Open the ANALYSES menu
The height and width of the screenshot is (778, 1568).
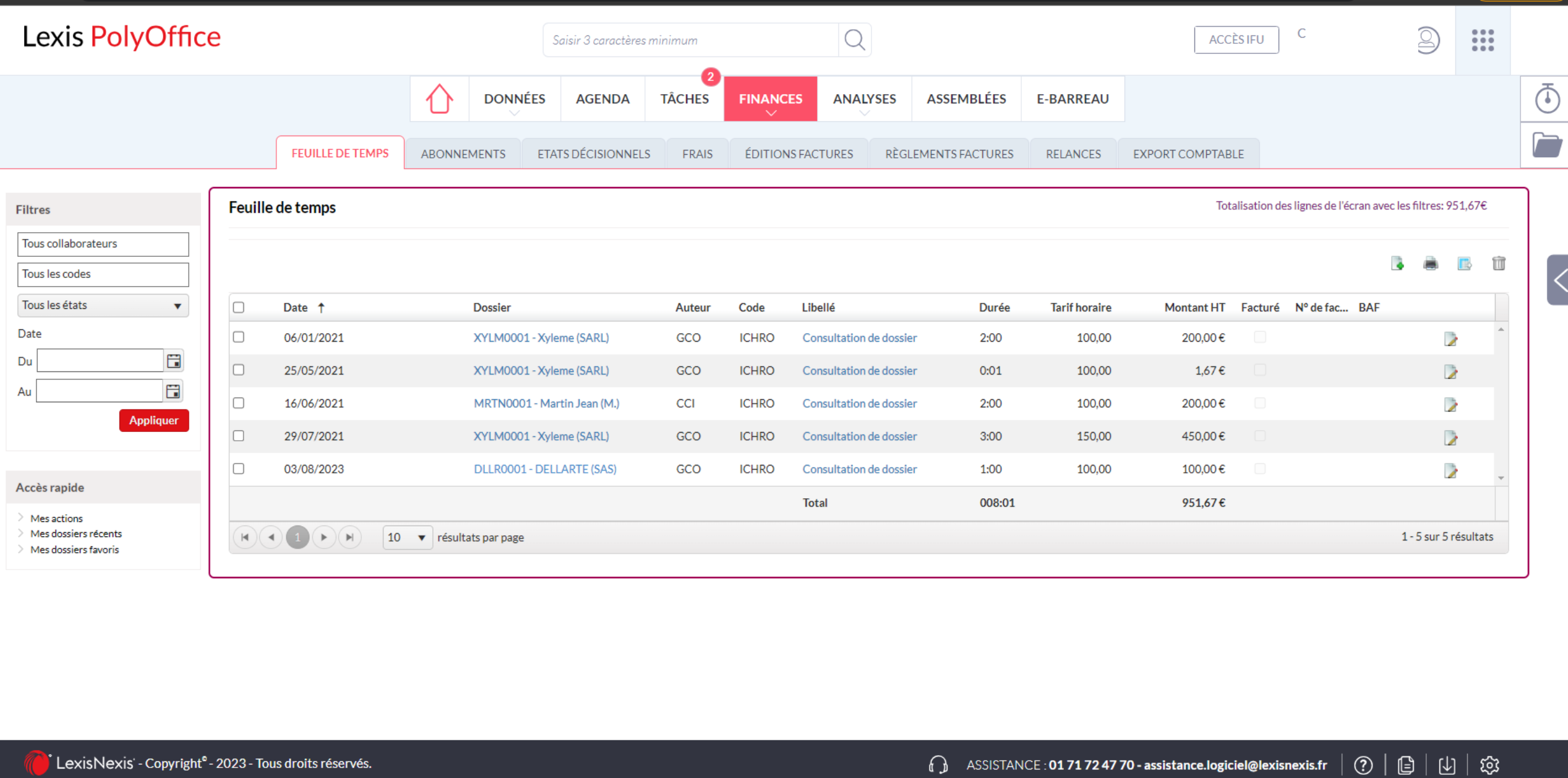click(864, 99)
